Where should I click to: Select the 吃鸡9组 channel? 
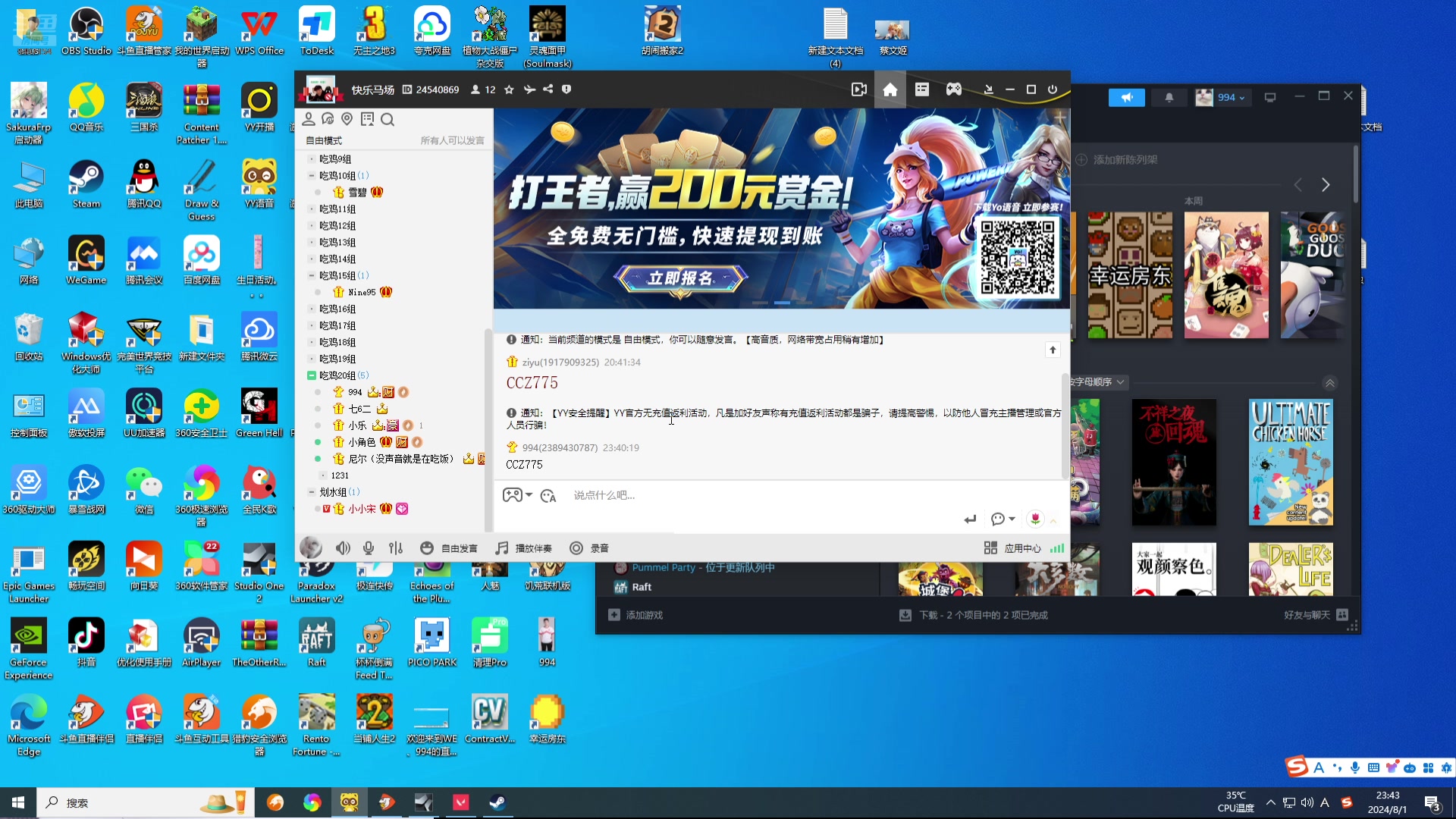(x=335, y=159)
